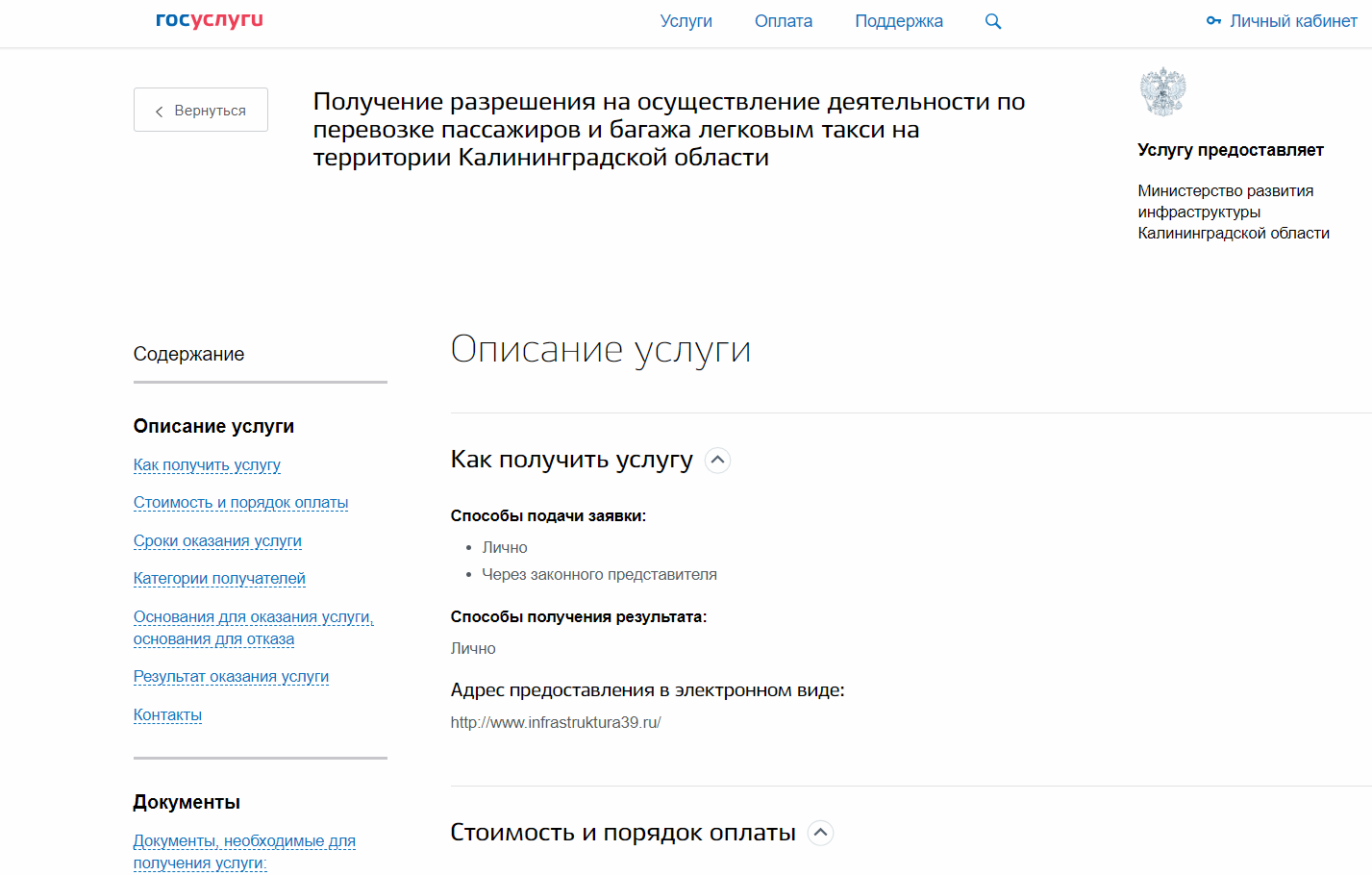The height and width of the screenshot is (875, 1372).
Task: Jump to Стоимость и порядок оплаты in contents
Action: point(240,503)
